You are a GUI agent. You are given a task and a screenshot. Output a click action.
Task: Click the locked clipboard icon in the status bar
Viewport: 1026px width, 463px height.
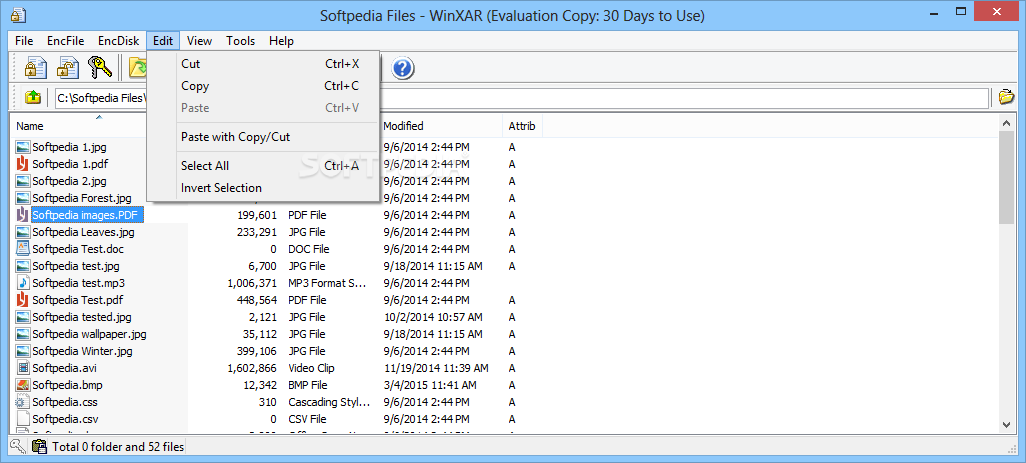tap(39, 447)
